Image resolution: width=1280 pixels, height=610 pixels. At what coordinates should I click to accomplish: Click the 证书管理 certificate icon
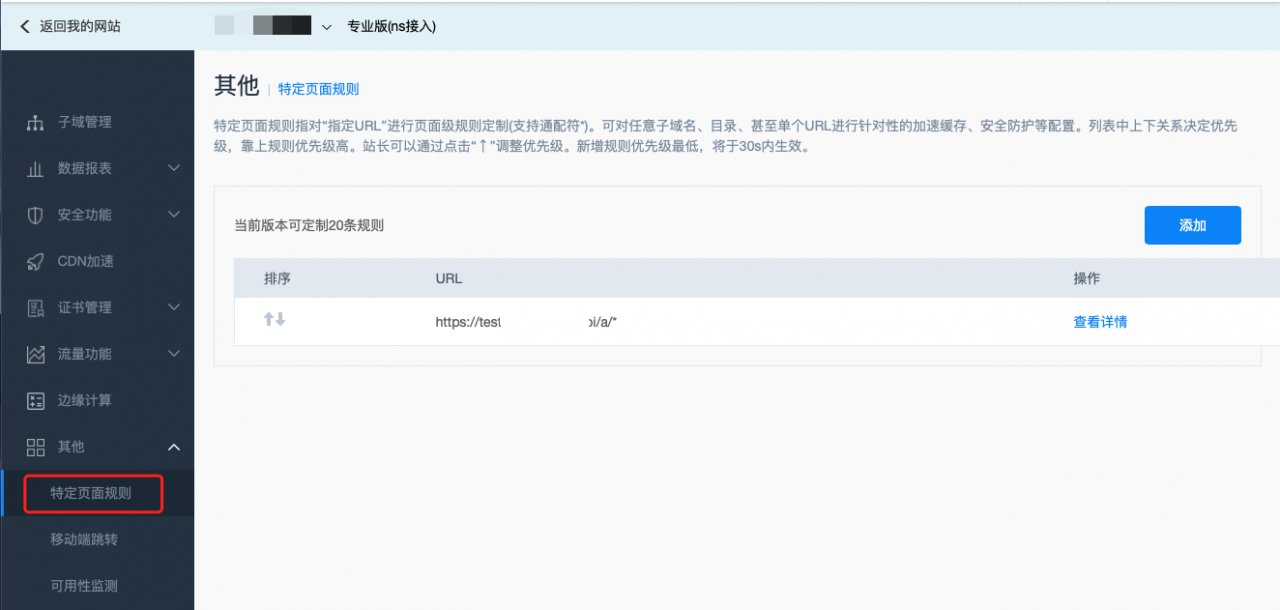(36, 308)
